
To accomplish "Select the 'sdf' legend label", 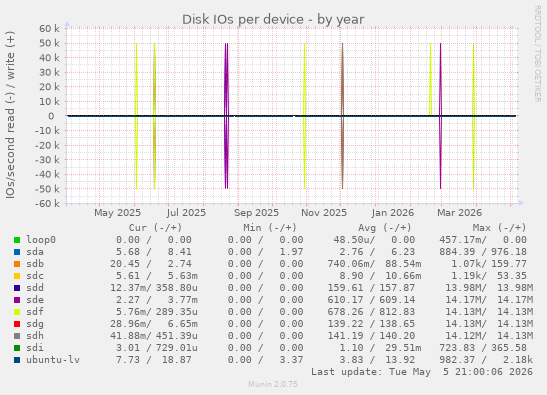I will pos(35,312).
